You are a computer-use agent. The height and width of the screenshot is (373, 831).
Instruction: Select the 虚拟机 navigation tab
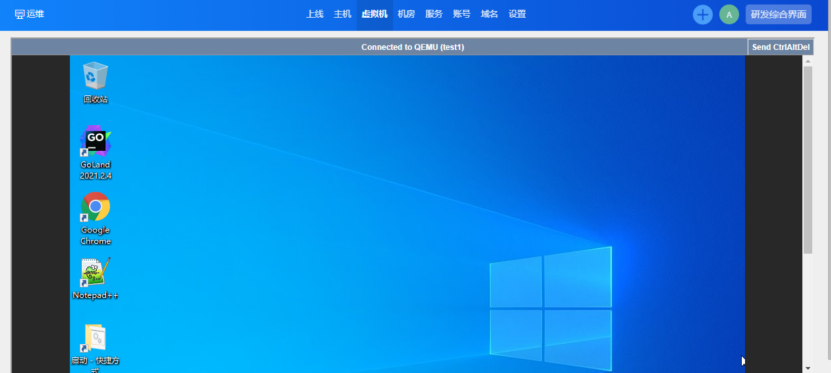[x=375, y=14]
